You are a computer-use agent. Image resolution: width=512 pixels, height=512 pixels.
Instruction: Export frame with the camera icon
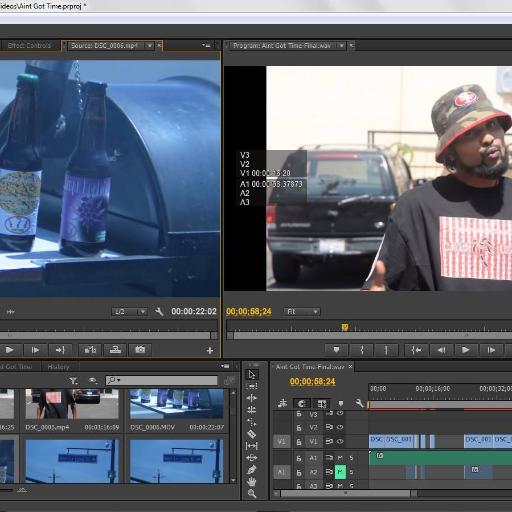coord(140,350)
